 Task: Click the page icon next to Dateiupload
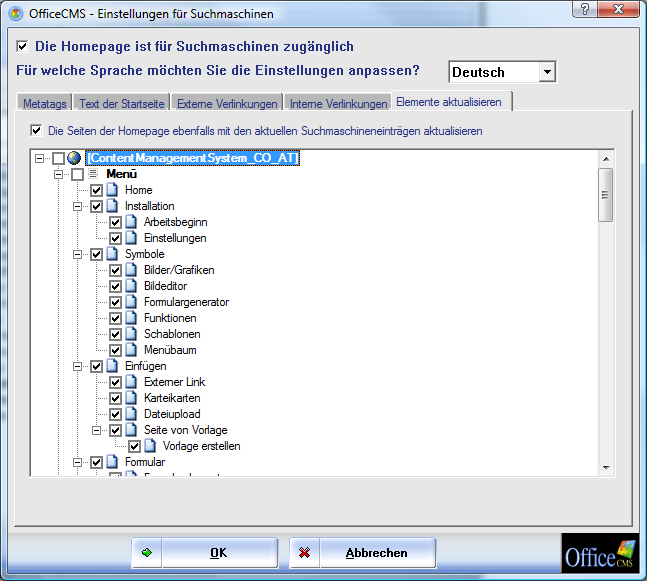point(131,414)
